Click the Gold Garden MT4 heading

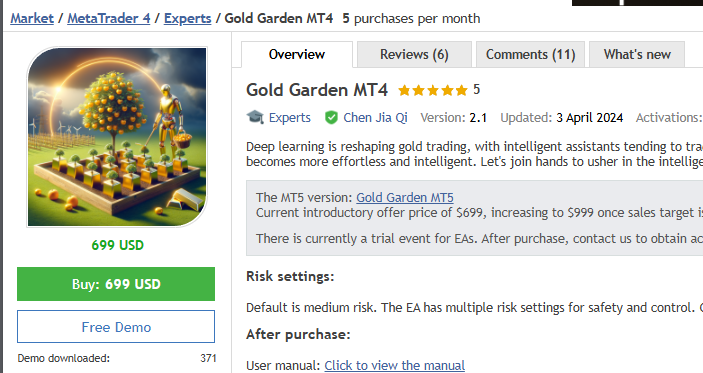click(317, 90)
